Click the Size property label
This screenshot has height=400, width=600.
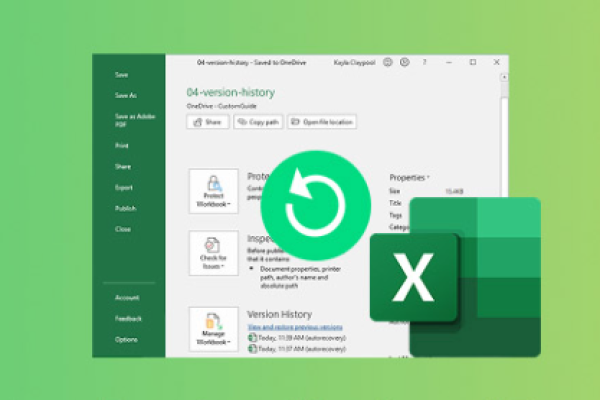395,191
